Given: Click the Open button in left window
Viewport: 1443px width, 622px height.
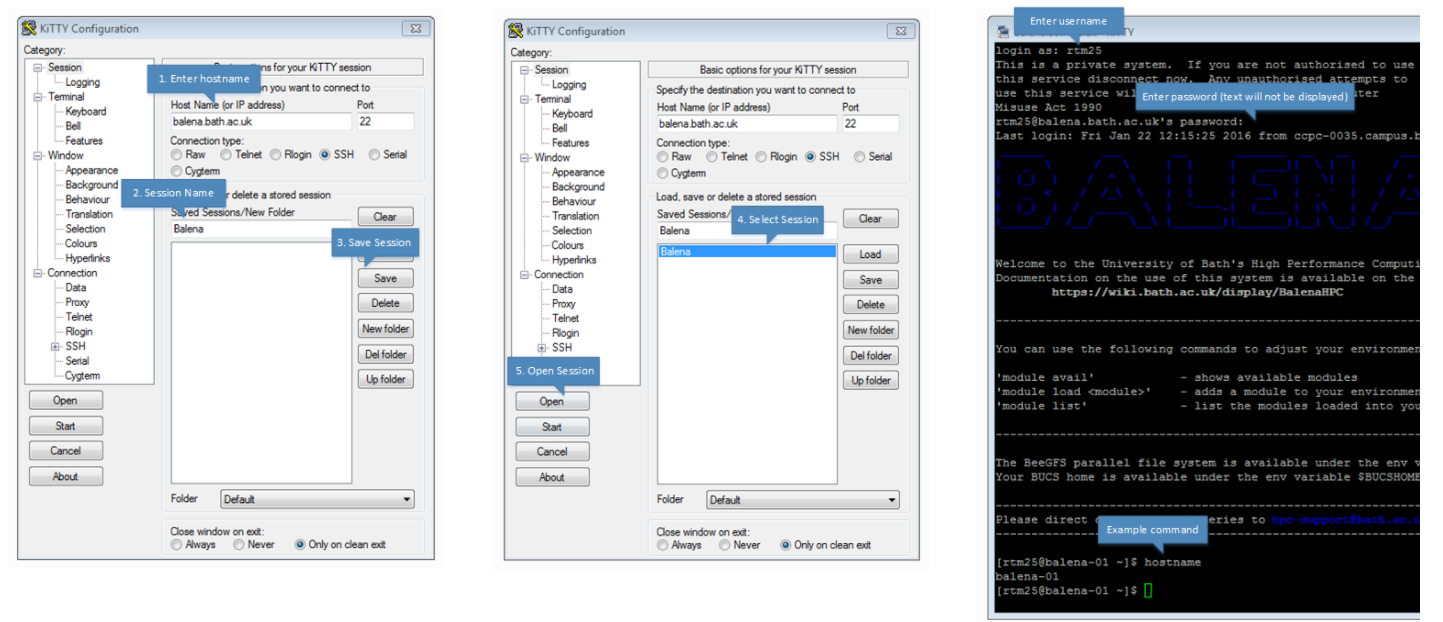Looking at the screenshot, I should tap(66, 401).
